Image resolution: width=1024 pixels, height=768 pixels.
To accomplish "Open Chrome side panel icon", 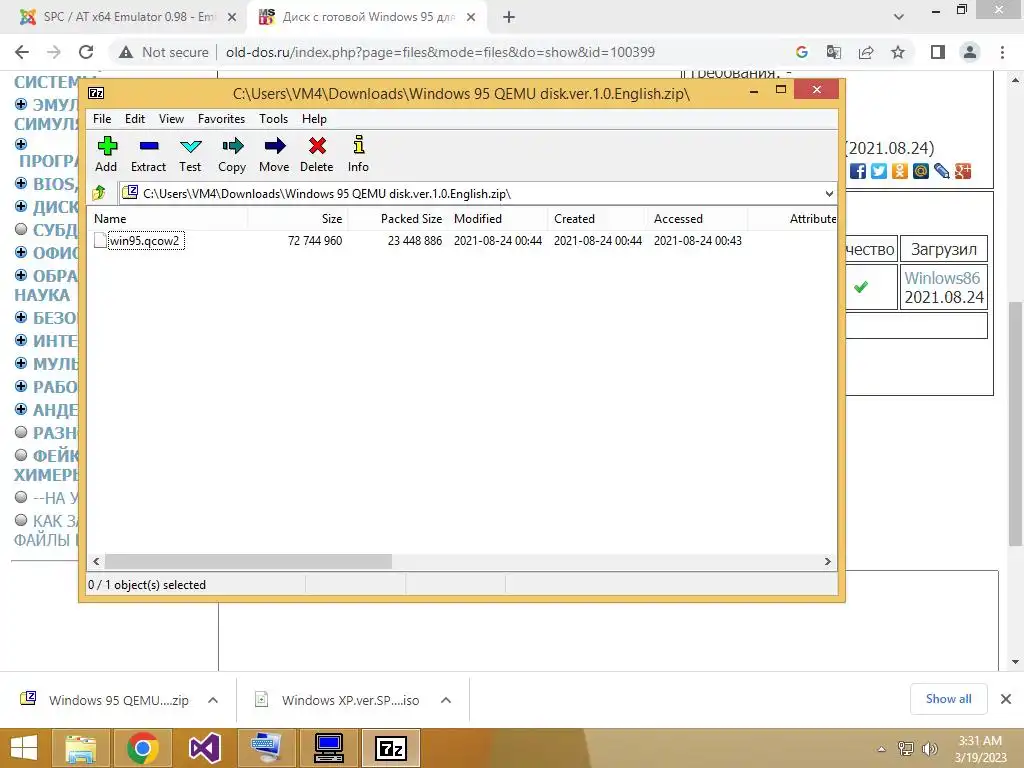I will click(x=938, y=52).
